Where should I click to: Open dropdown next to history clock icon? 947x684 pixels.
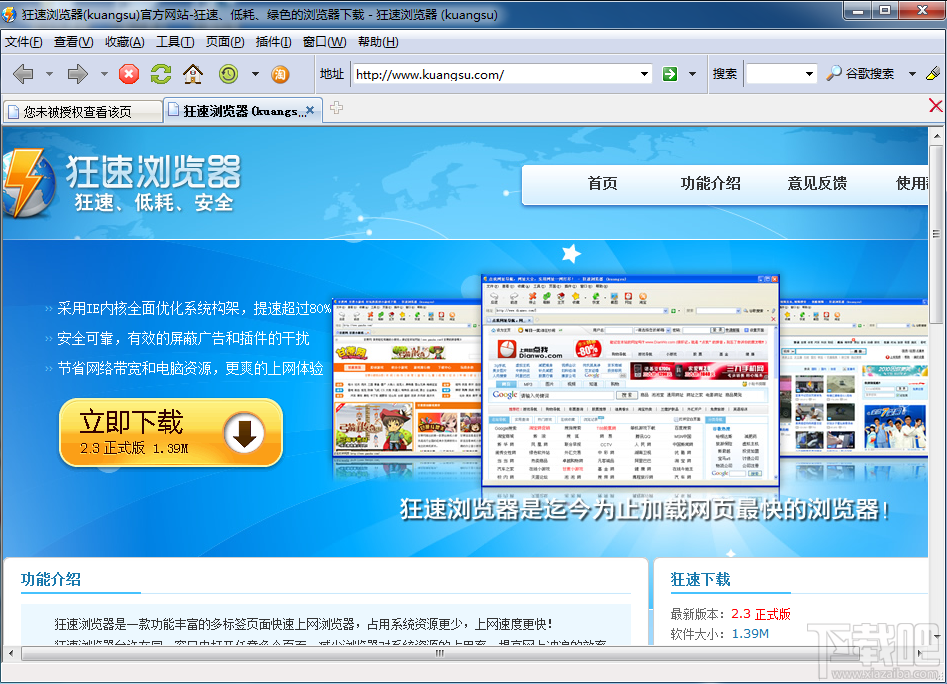coord(255,74)
